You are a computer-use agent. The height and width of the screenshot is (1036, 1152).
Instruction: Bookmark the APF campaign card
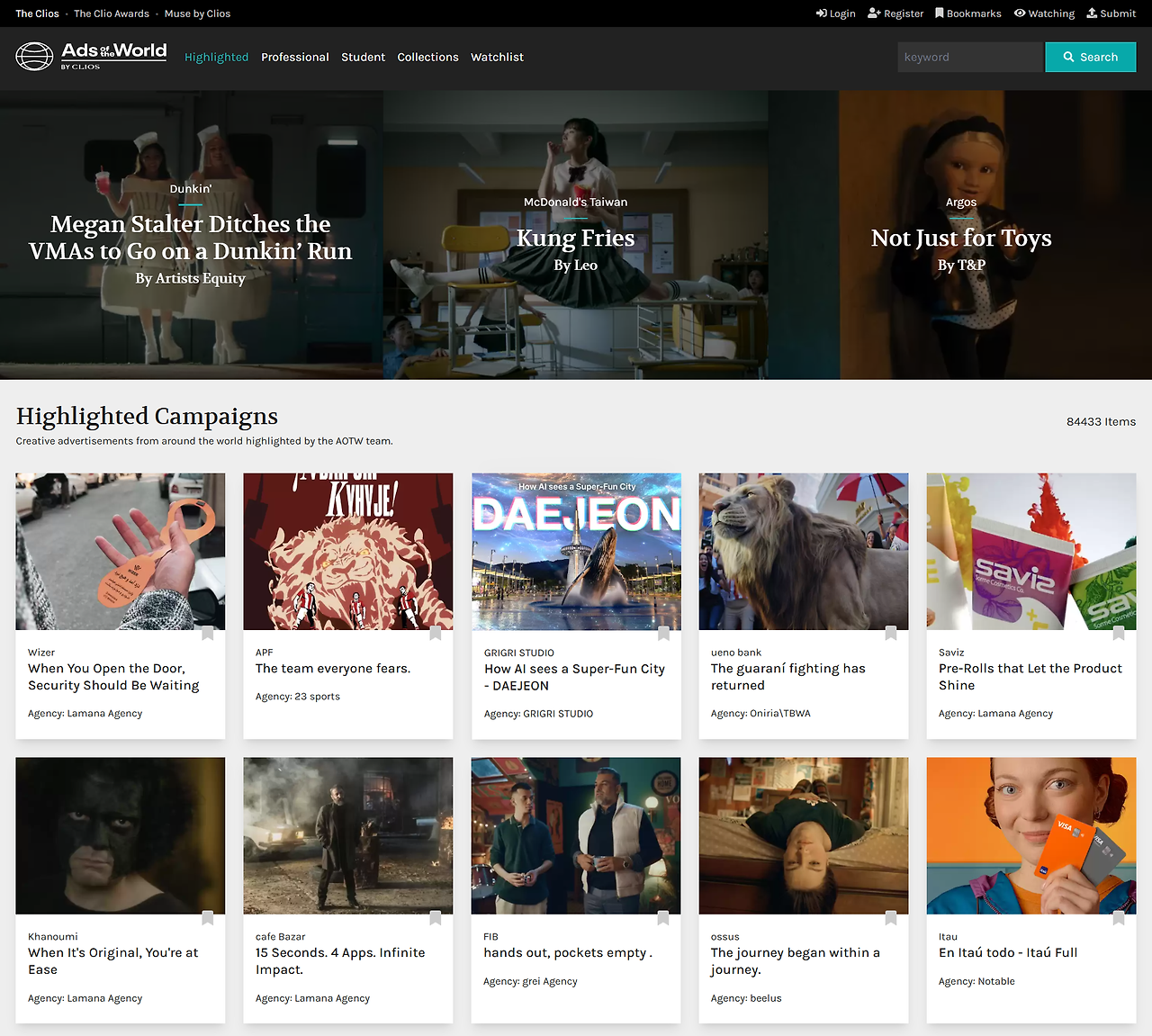coord(436,633)
